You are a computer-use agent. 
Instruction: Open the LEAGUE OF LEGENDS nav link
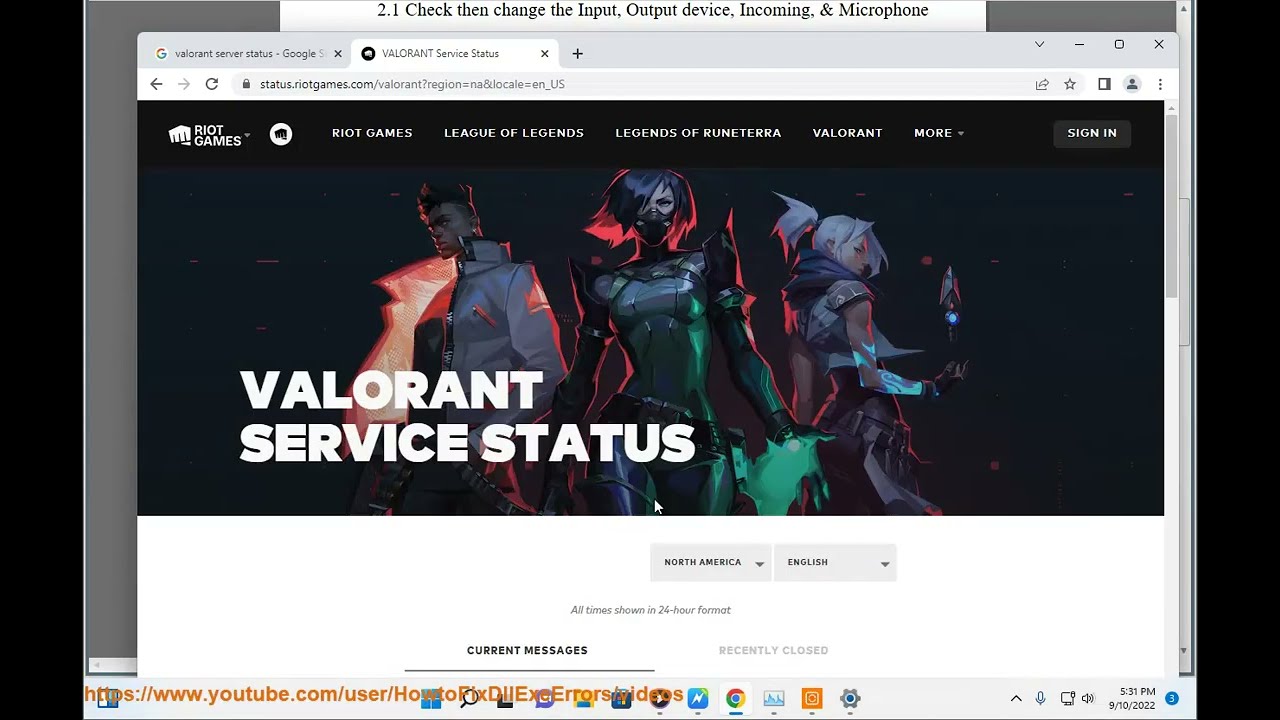(x=514, y=133)
